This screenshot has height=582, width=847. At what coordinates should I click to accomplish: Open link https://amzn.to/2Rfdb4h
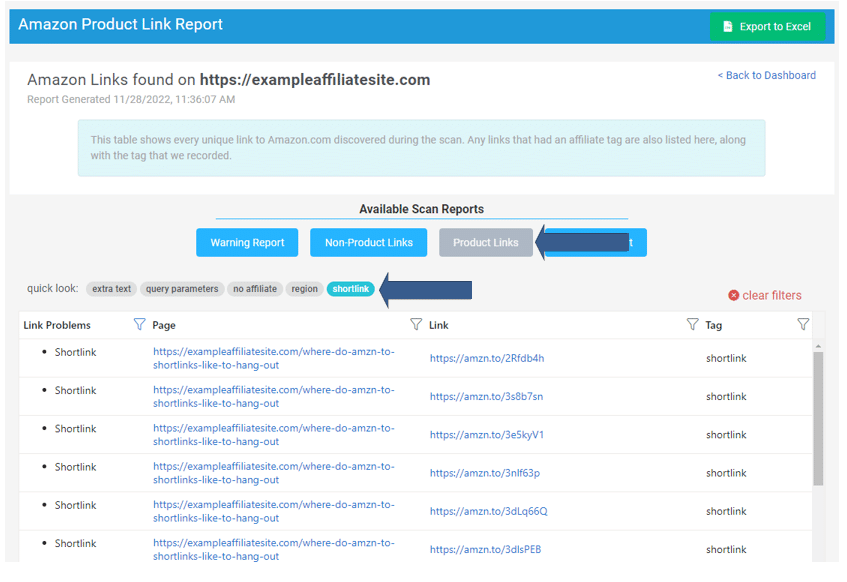pos(487,358)
